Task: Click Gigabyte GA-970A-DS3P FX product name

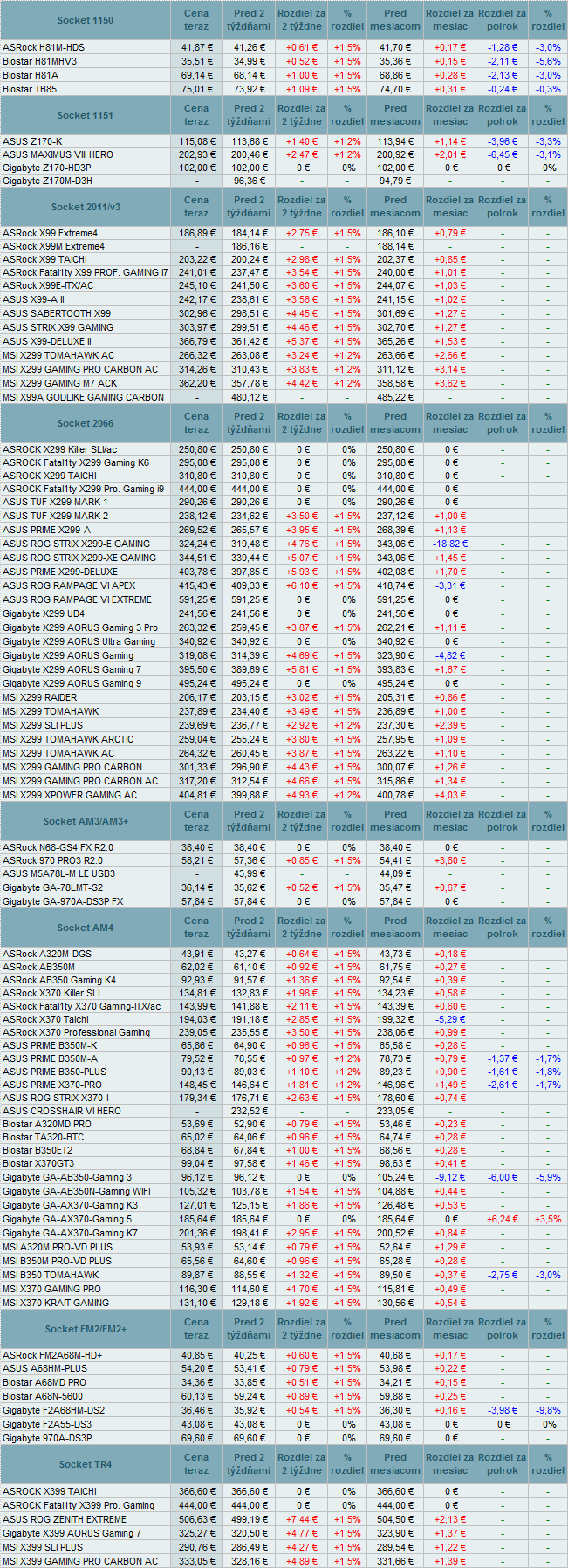Action: click(x=63, y=901)
